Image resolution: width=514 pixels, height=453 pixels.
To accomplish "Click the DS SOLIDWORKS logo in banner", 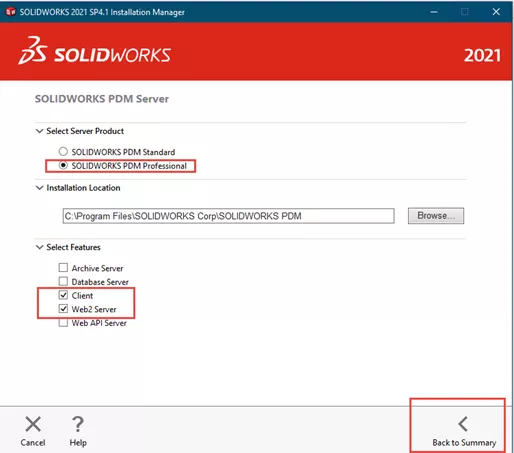I will (x=95, y=51).
